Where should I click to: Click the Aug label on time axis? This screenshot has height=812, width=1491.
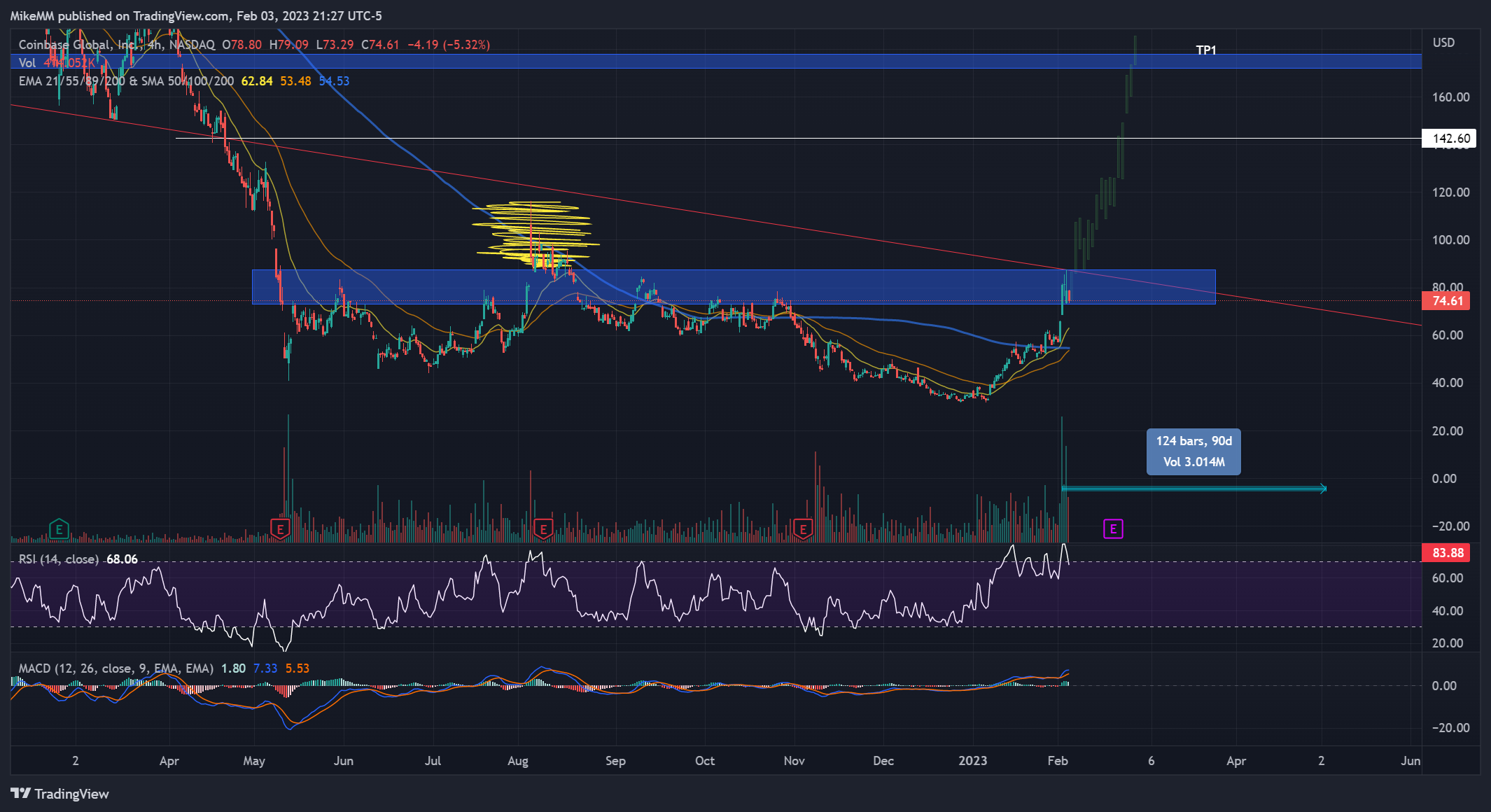pos(518,761)
